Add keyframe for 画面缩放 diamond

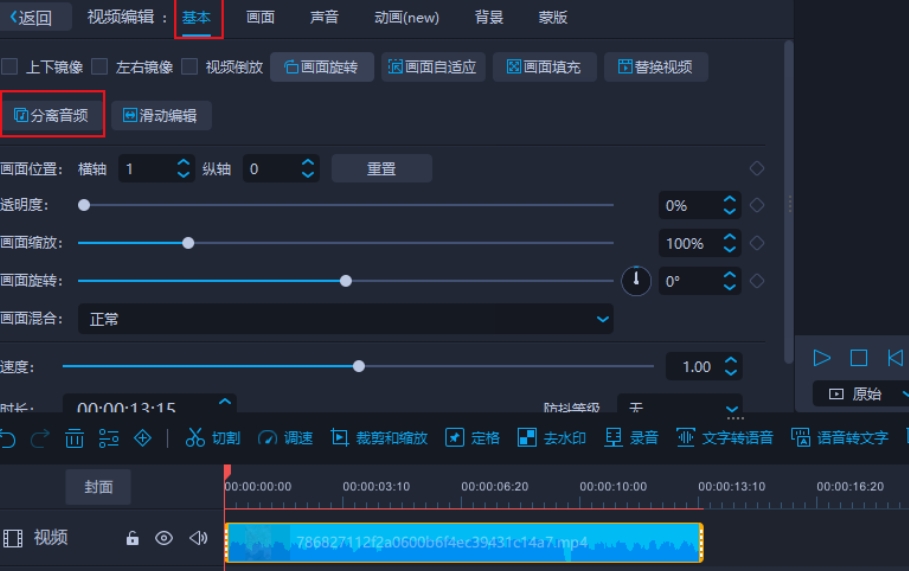pos(757,243)
